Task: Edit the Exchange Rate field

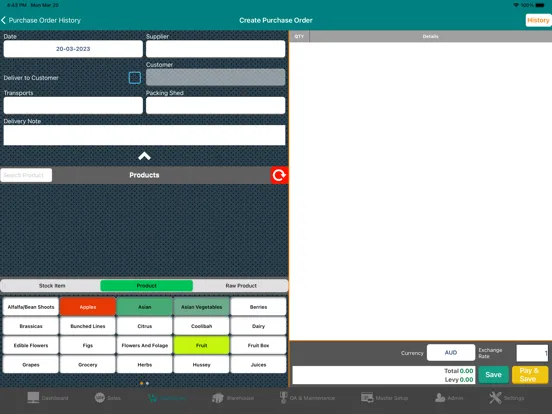Action: [x=532, y=353]
